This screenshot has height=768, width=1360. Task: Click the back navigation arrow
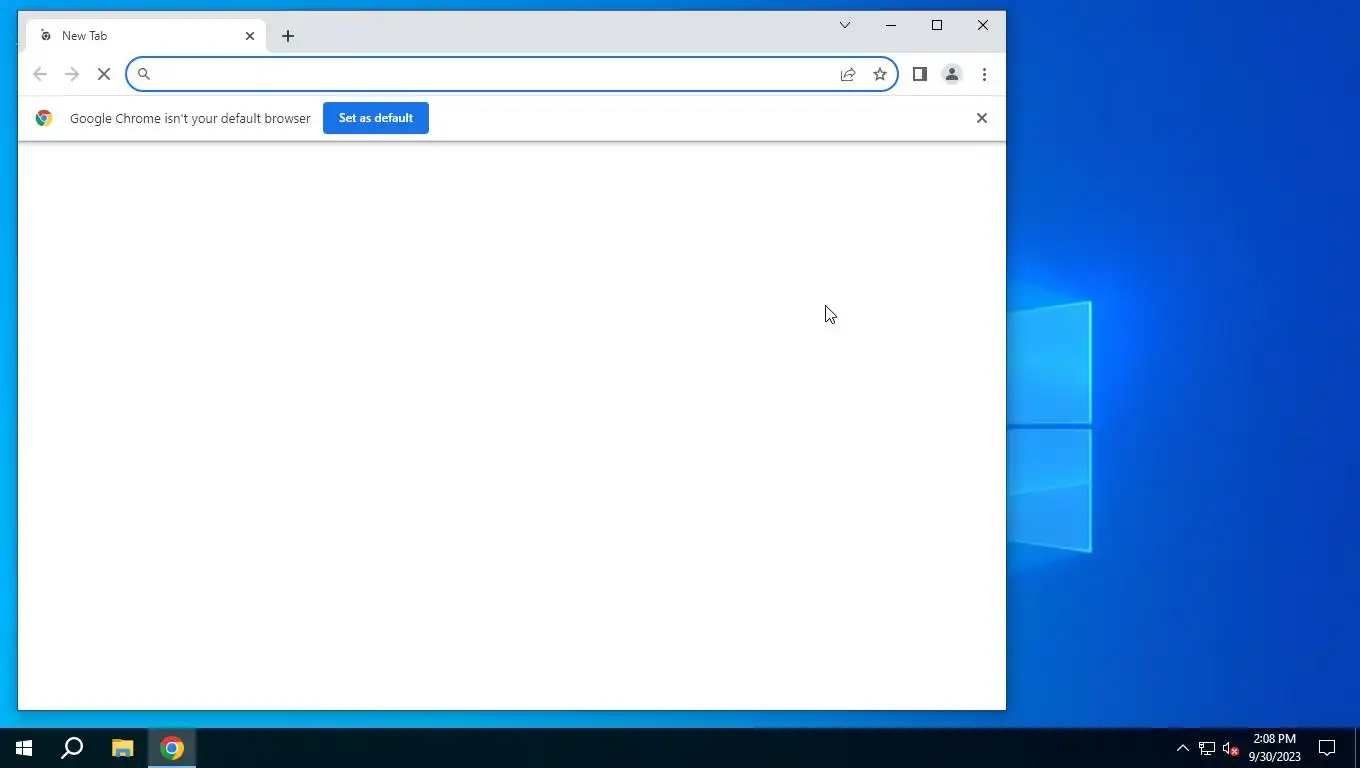[x=40, y=74]
